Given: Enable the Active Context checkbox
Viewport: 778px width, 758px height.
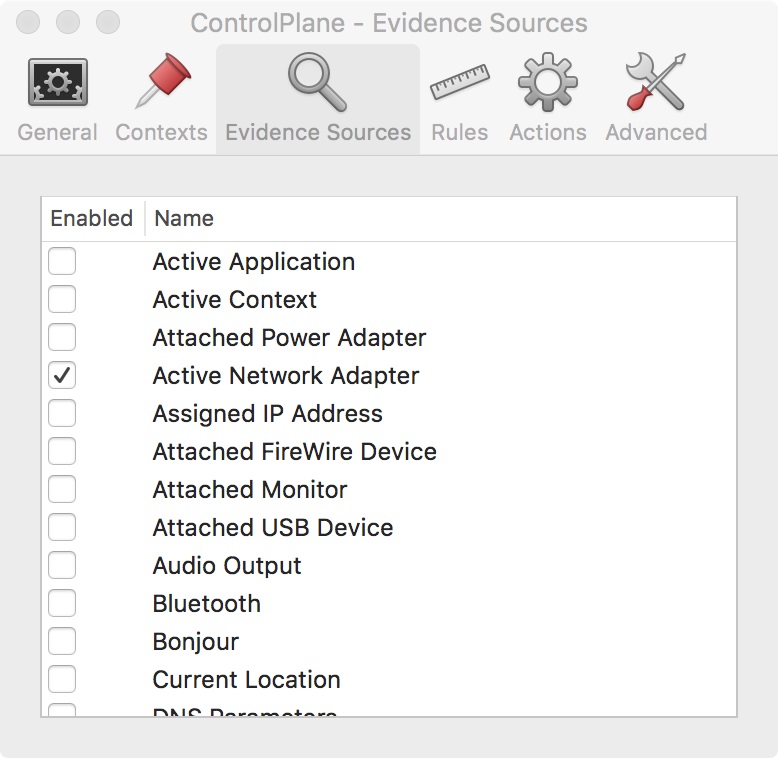Looking at the screenshot, I should 62,299.
